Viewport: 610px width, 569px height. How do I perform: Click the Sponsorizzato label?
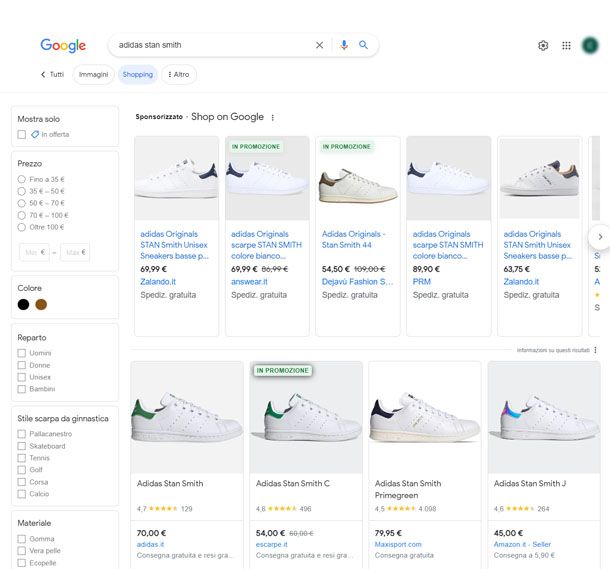(x=159, y=117)
